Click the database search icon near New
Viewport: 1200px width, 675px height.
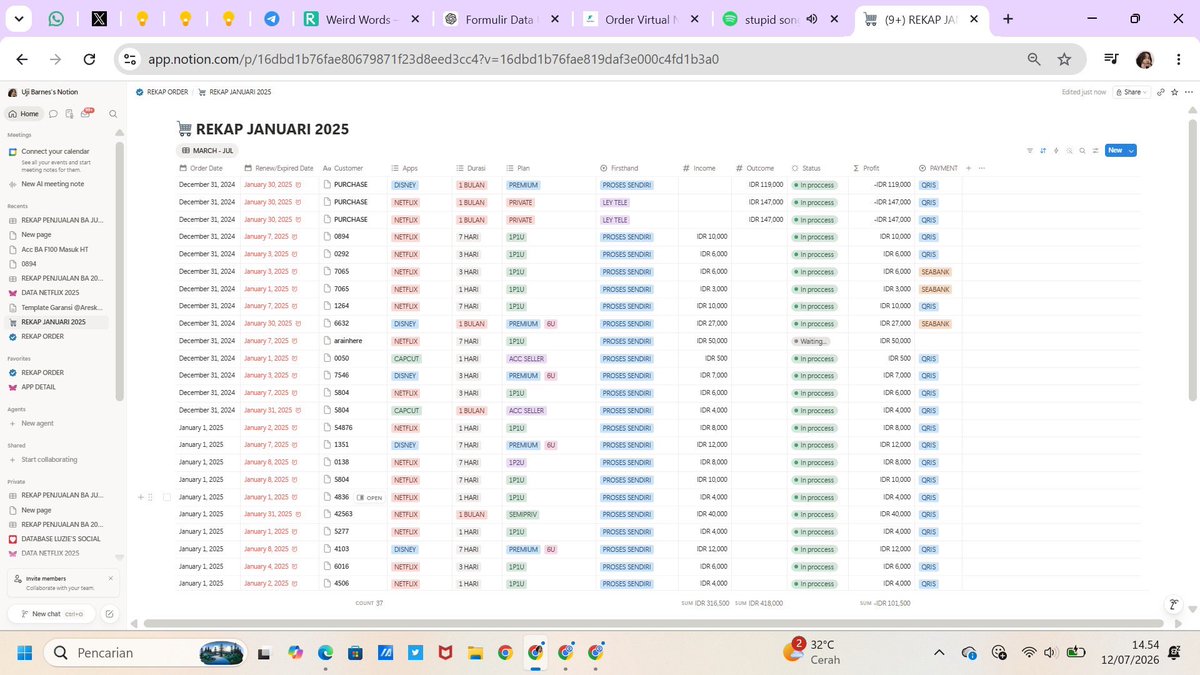click(1082, 151)
